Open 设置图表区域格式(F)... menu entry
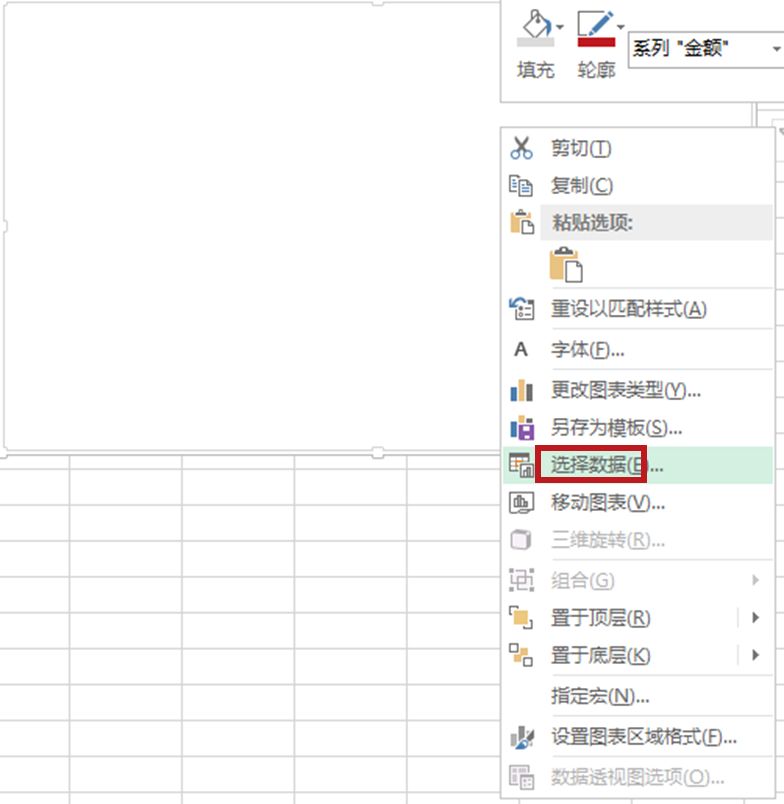Screen dimensions: 784x804 pos(638,737)
